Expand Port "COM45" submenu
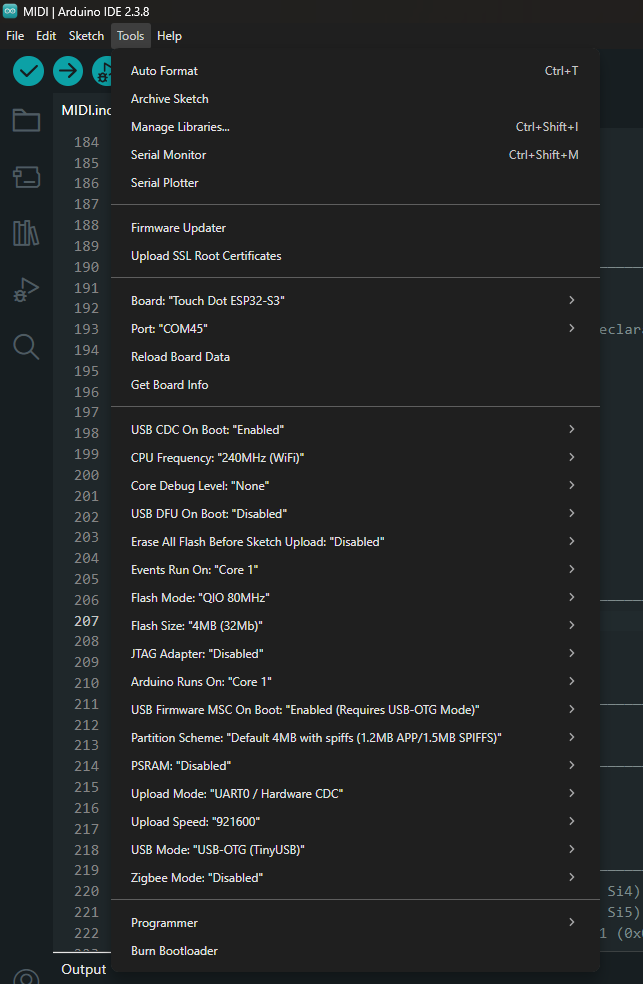 point(355,329)
